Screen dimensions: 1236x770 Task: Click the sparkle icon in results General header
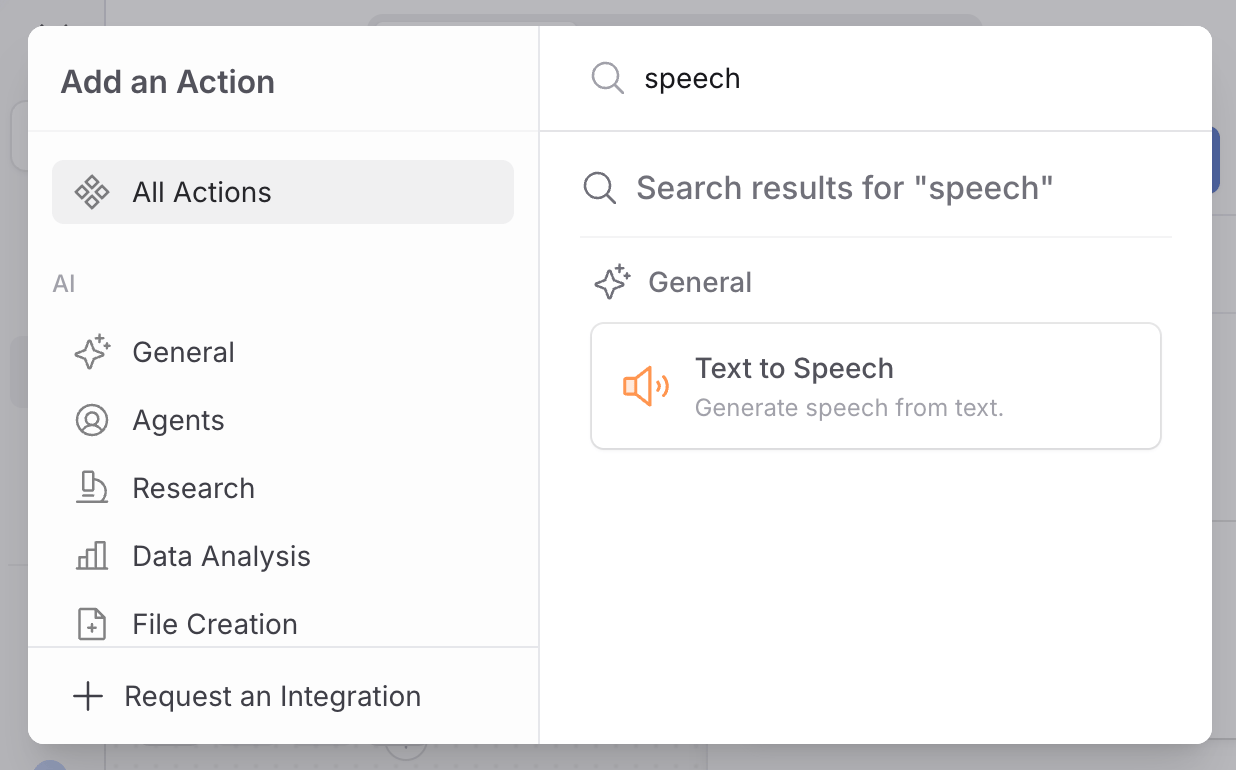pyautogui.click(x=612, y=282)
